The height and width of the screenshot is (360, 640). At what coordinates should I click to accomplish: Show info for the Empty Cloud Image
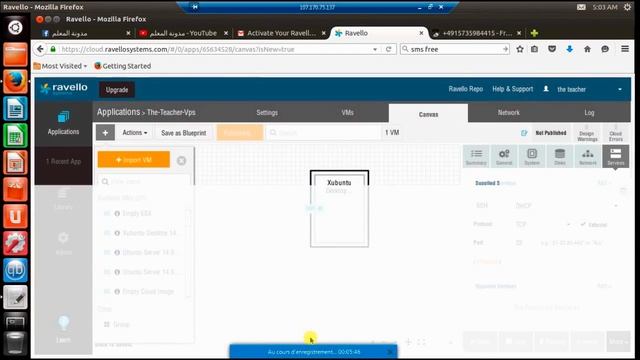pos(117,291)
